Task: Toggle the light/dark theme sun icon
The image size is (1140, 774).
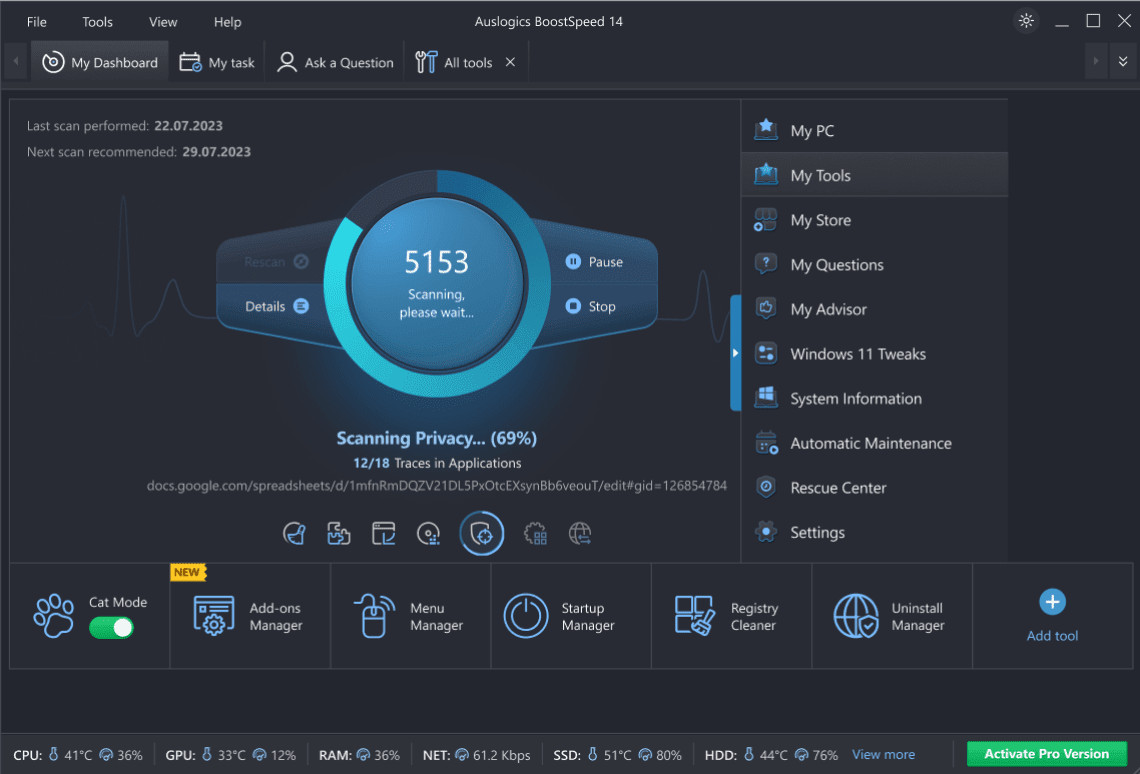Action: coord(1026,20)
